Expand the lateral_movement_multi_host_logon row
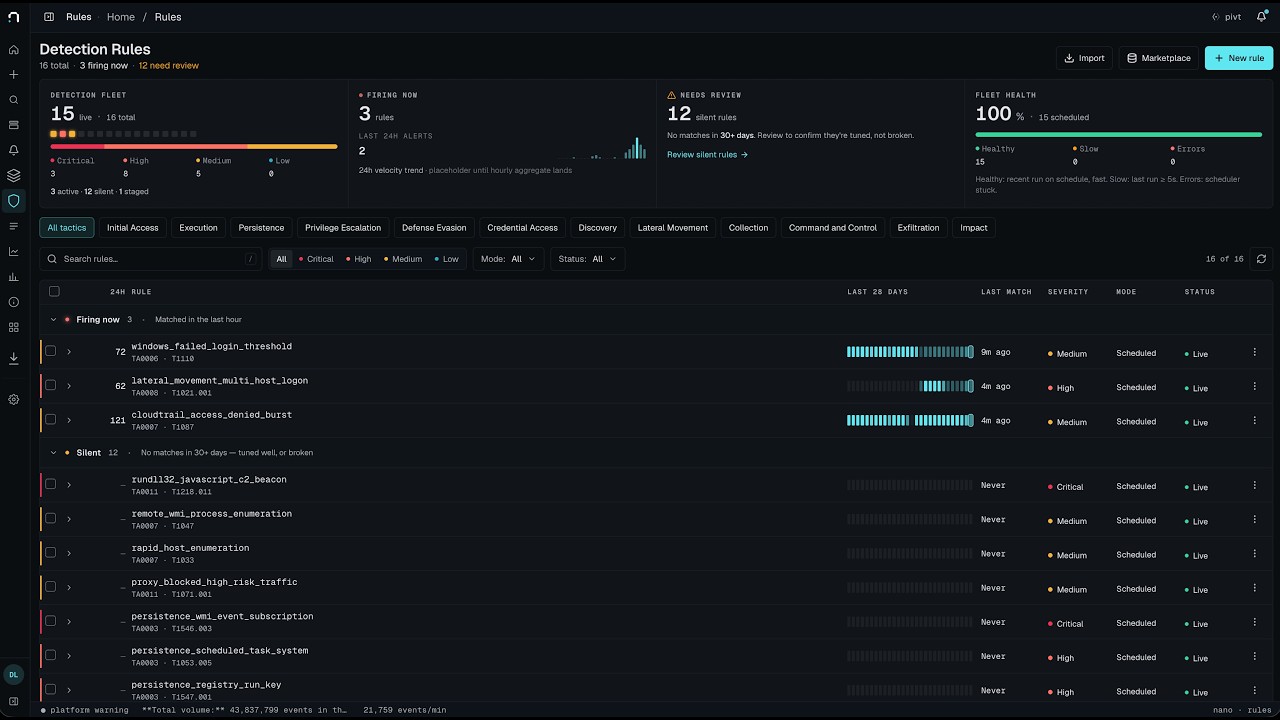 [x=69, y=386]
